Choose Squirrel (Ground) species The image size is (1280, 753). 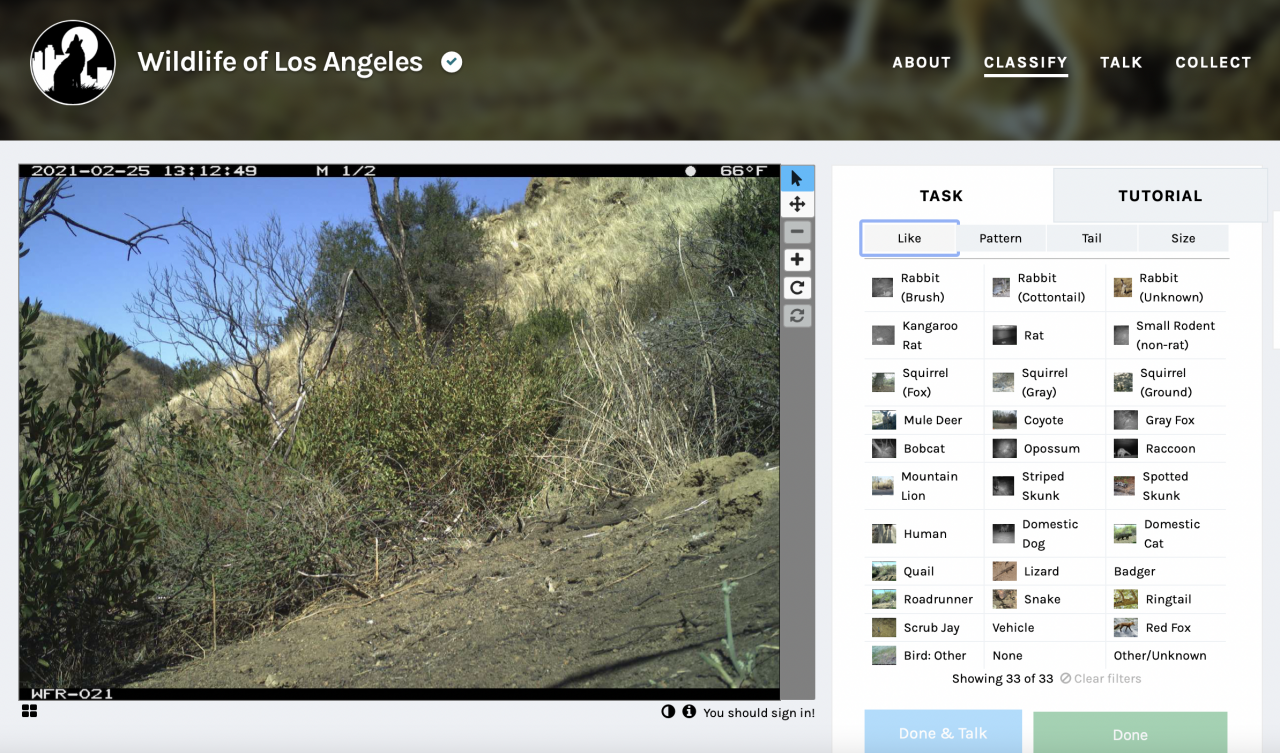click(1166, 382)
